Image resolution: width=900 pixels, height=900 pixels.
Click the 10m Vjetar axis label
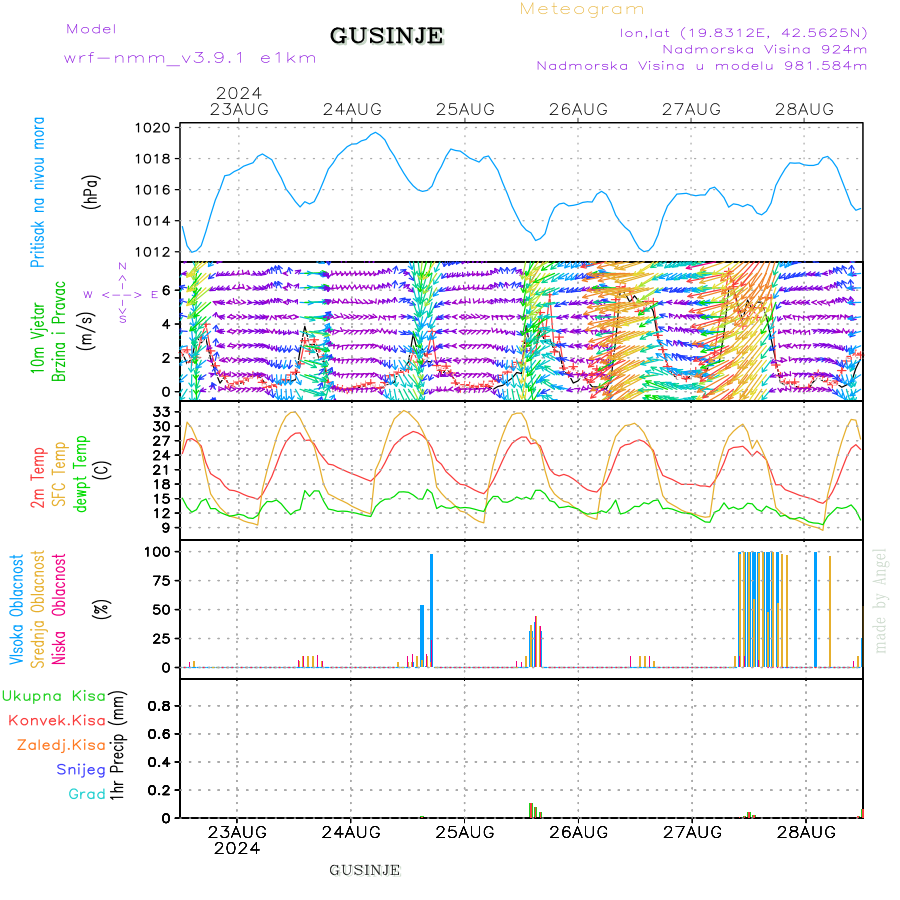point(37,338)
